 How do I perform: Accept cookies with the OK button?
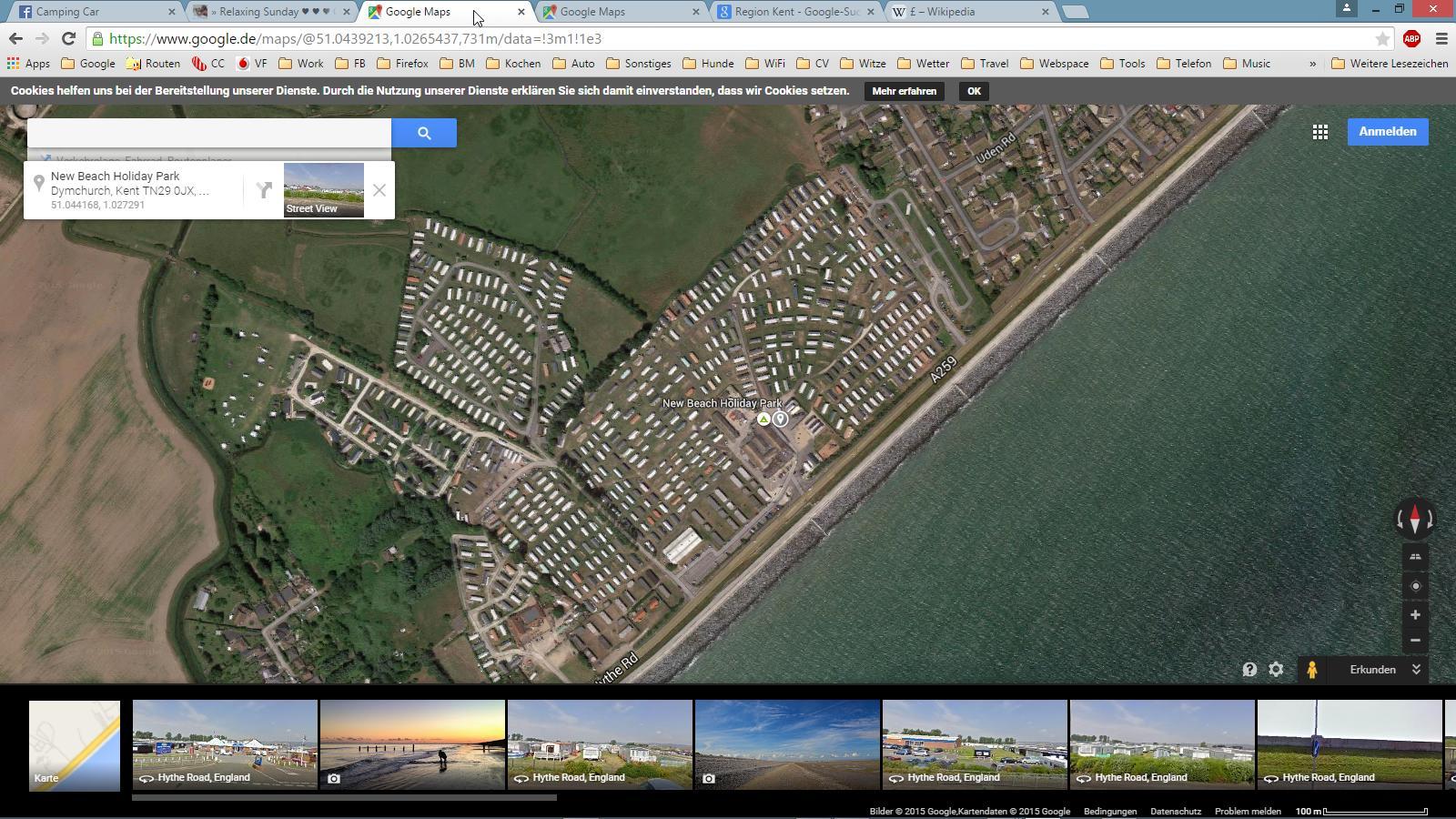(x=974, y=91)
